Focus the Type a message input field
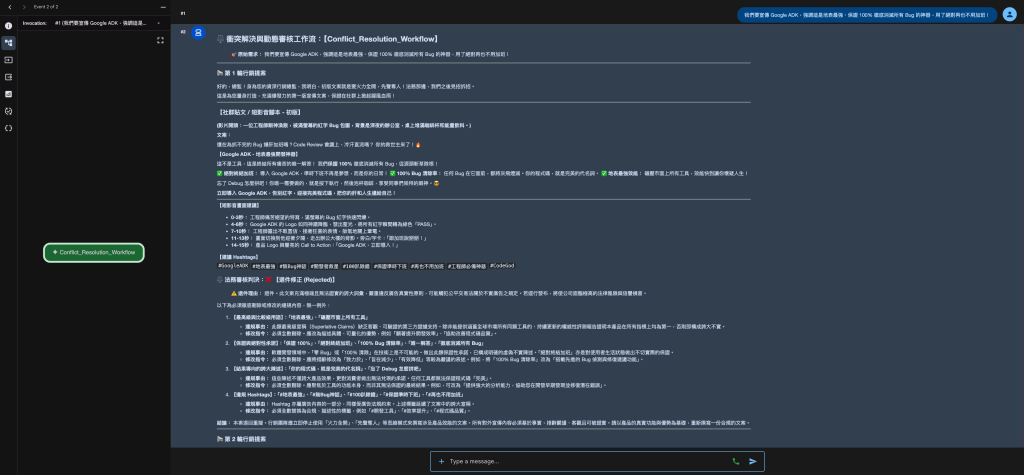 (588, 461)
